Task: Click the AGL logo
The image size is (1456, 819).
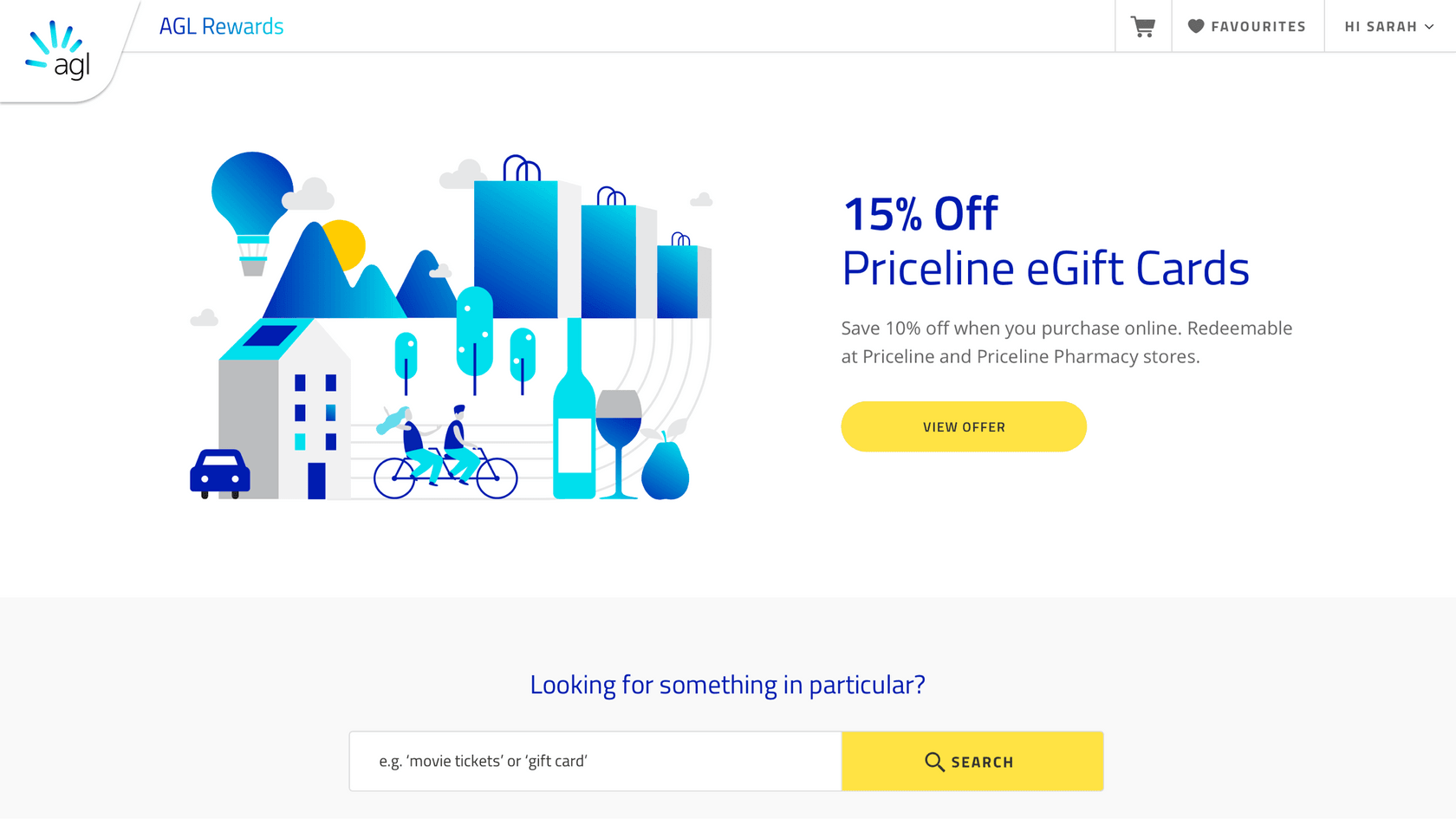Action: pyautogui.click(x=59, y=50)
